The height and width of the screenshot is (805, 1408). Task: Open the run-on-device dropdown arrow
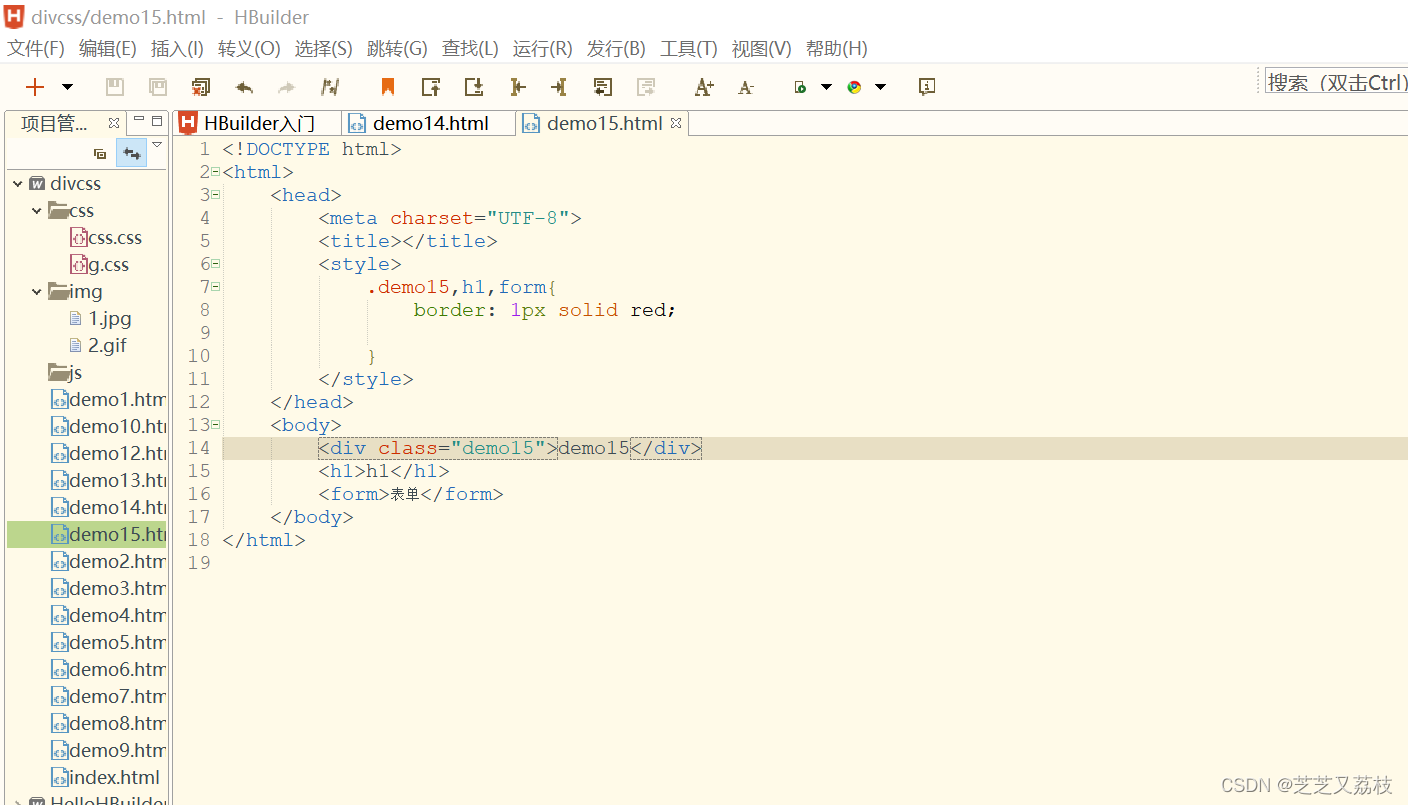[826, 87]
